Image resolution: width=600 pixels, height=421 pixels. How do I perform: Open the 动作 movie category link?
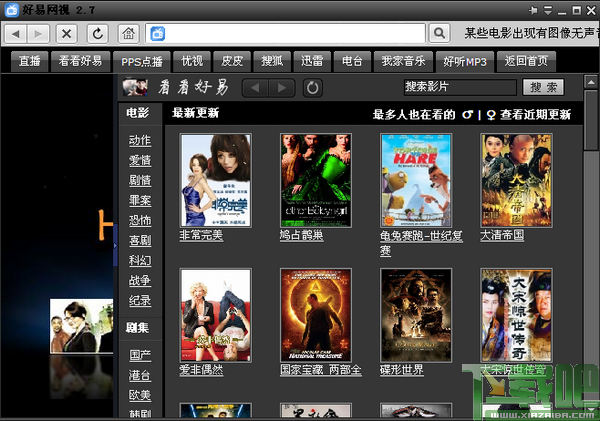tap(140, 141)
